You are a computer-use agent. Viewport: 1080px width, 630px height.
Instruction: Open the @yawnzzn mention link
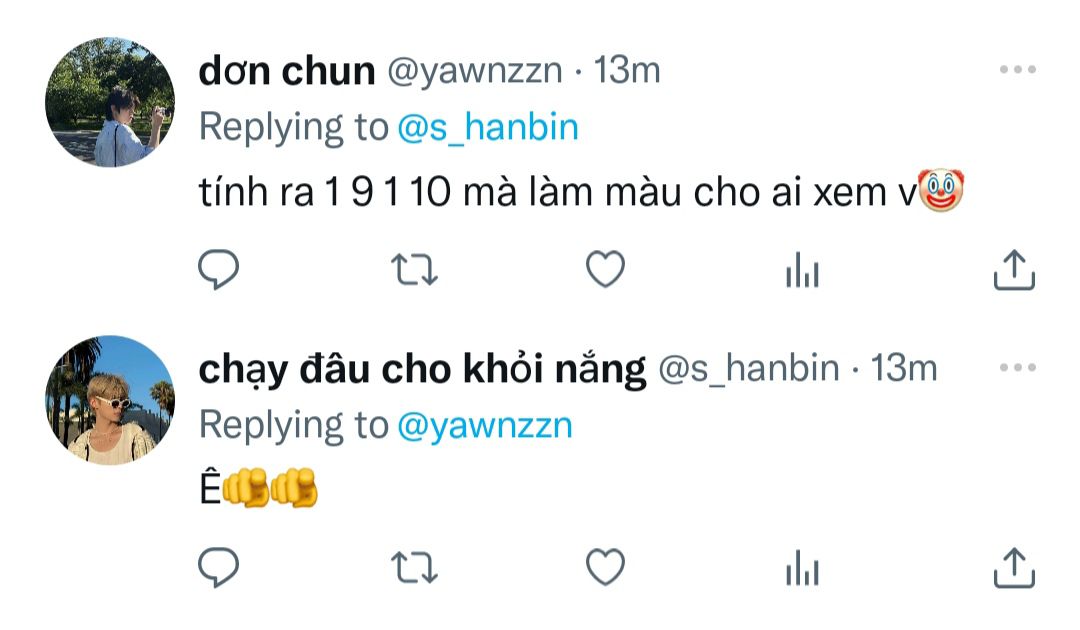click(x=485, y=426)
